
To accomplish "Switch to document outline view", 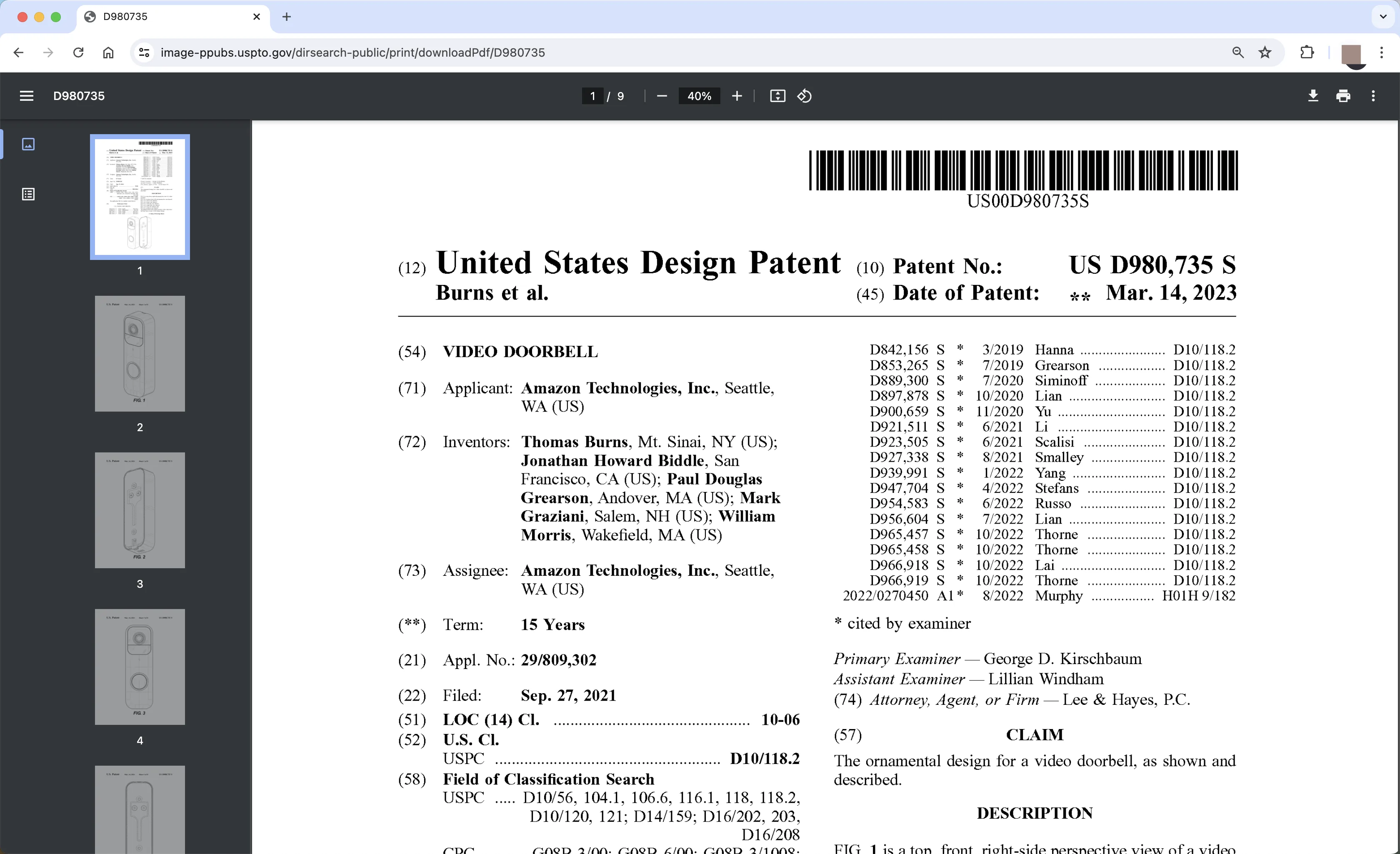I will [x=28, y=194].
